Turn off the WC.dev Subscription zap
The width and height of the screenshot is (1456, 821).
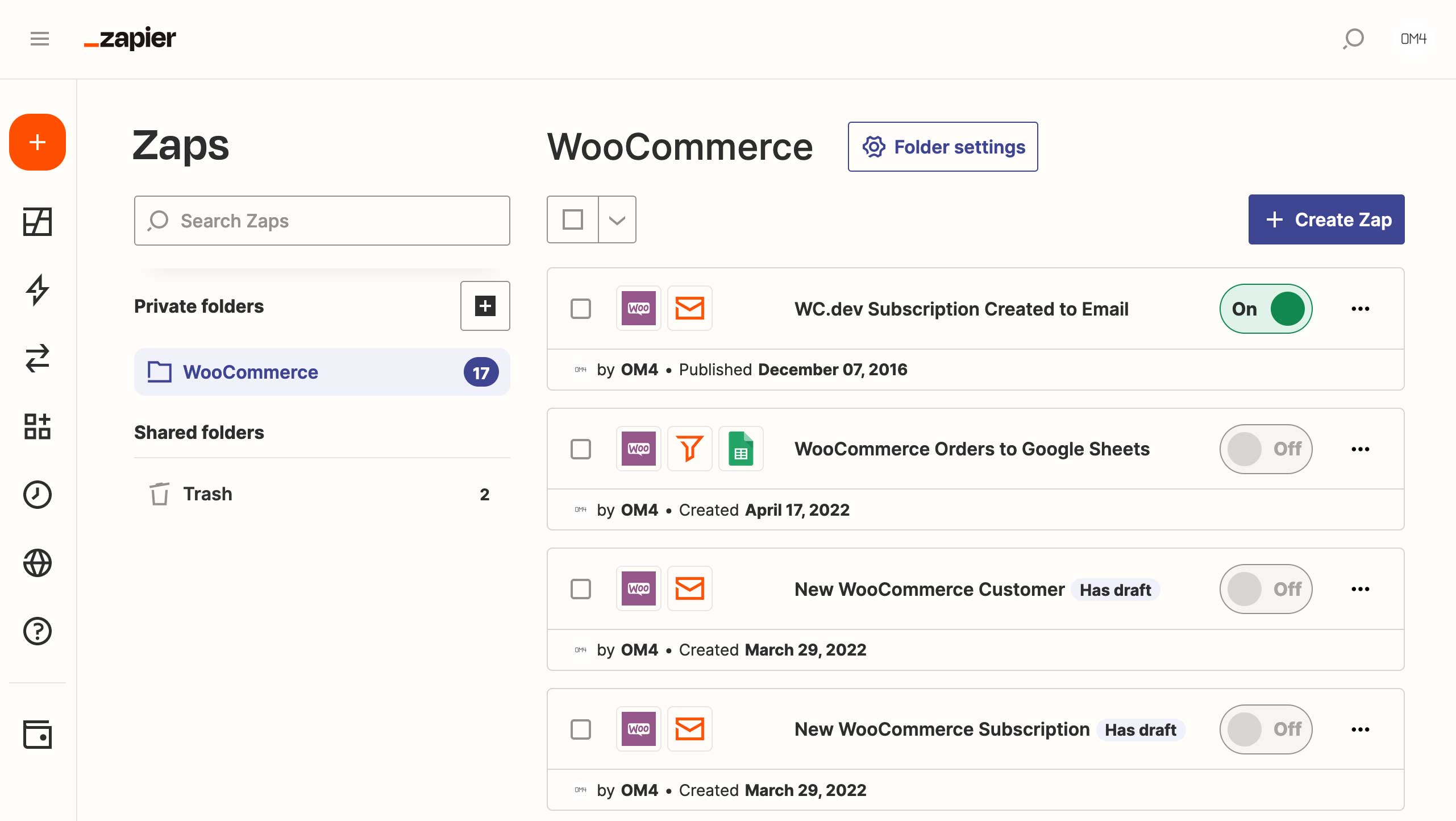[1266, 309]
